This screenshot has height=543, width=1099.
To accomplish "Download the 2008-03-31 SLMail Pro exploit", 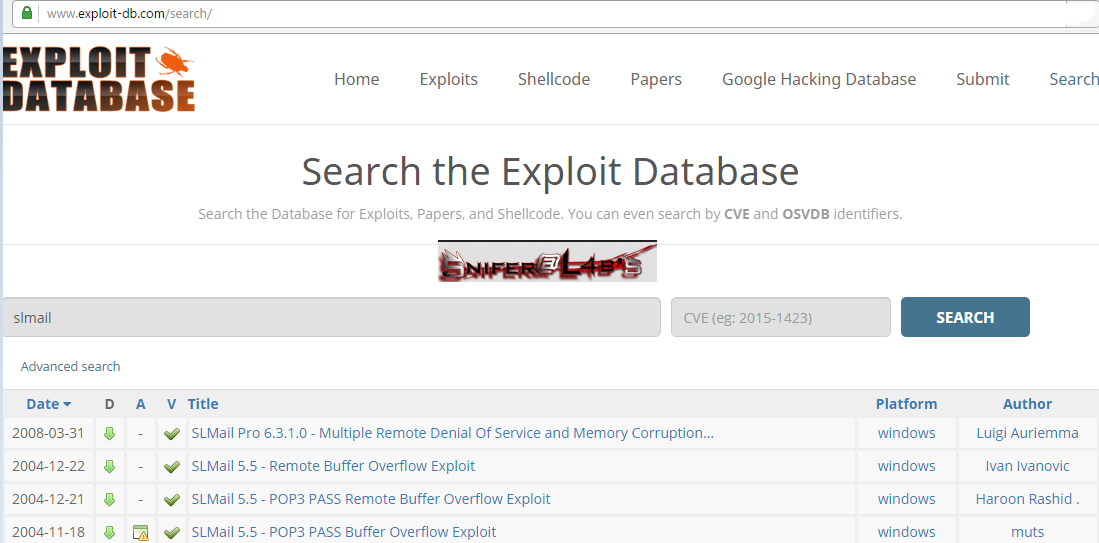I will (109, 434).
